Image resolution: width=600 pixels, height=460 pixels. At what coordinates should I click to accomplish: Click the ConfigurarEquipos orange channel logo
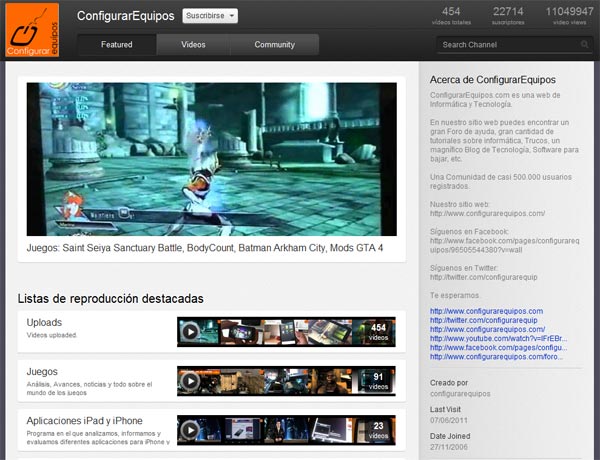32,30
